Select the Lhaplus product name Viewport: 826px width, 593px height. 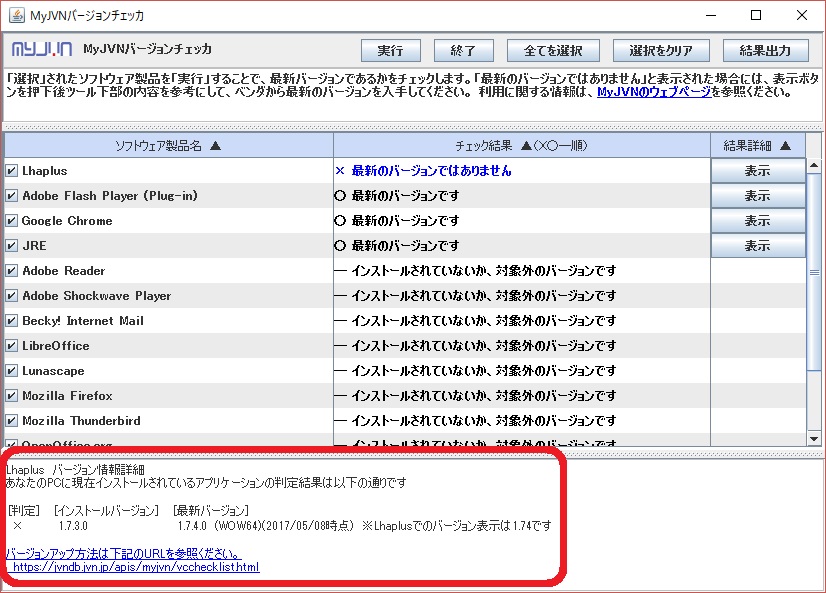(x=45, y=171)
